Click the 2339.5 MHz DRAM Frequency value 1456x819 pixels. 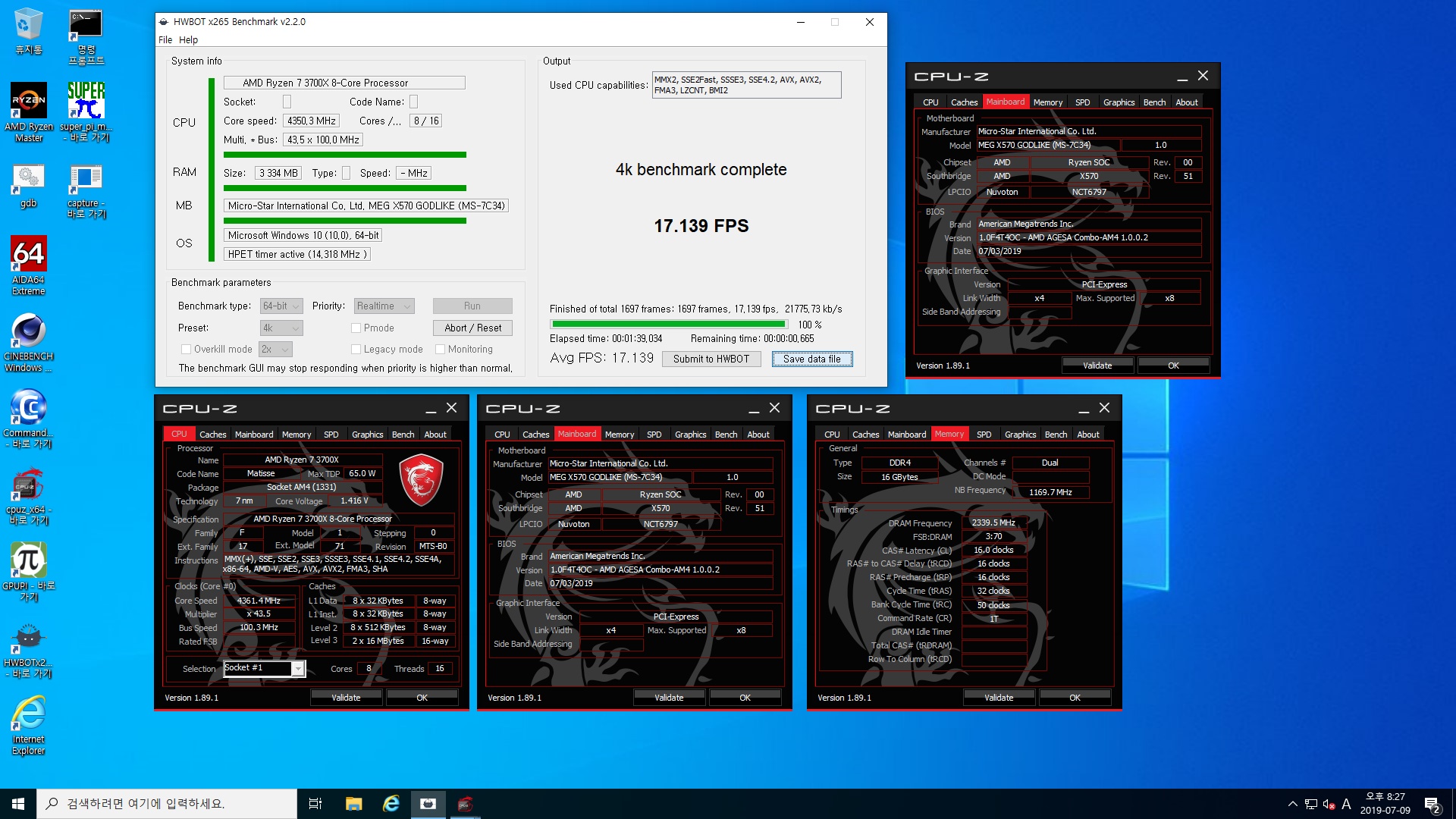993,522
